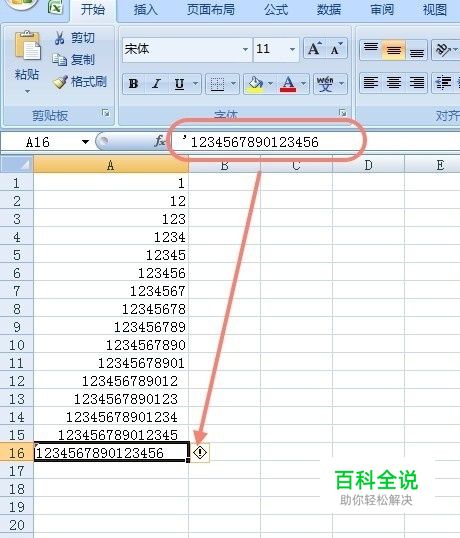Apply red font color A
The image size is (460, 538).
click(288, 83)
